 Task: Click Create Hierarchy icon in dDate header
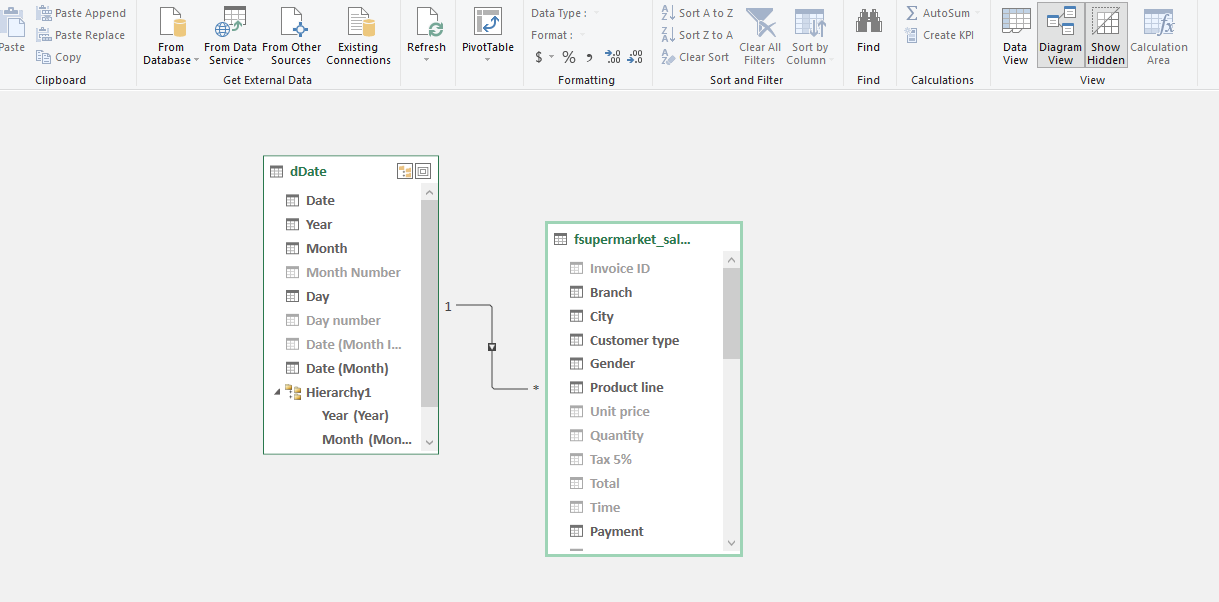[x=405, y=171]
